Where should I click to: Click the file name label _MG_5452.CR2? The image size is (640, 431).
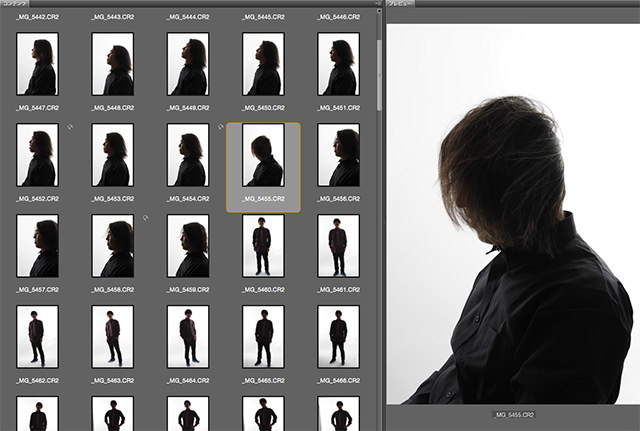coord(38,199)
